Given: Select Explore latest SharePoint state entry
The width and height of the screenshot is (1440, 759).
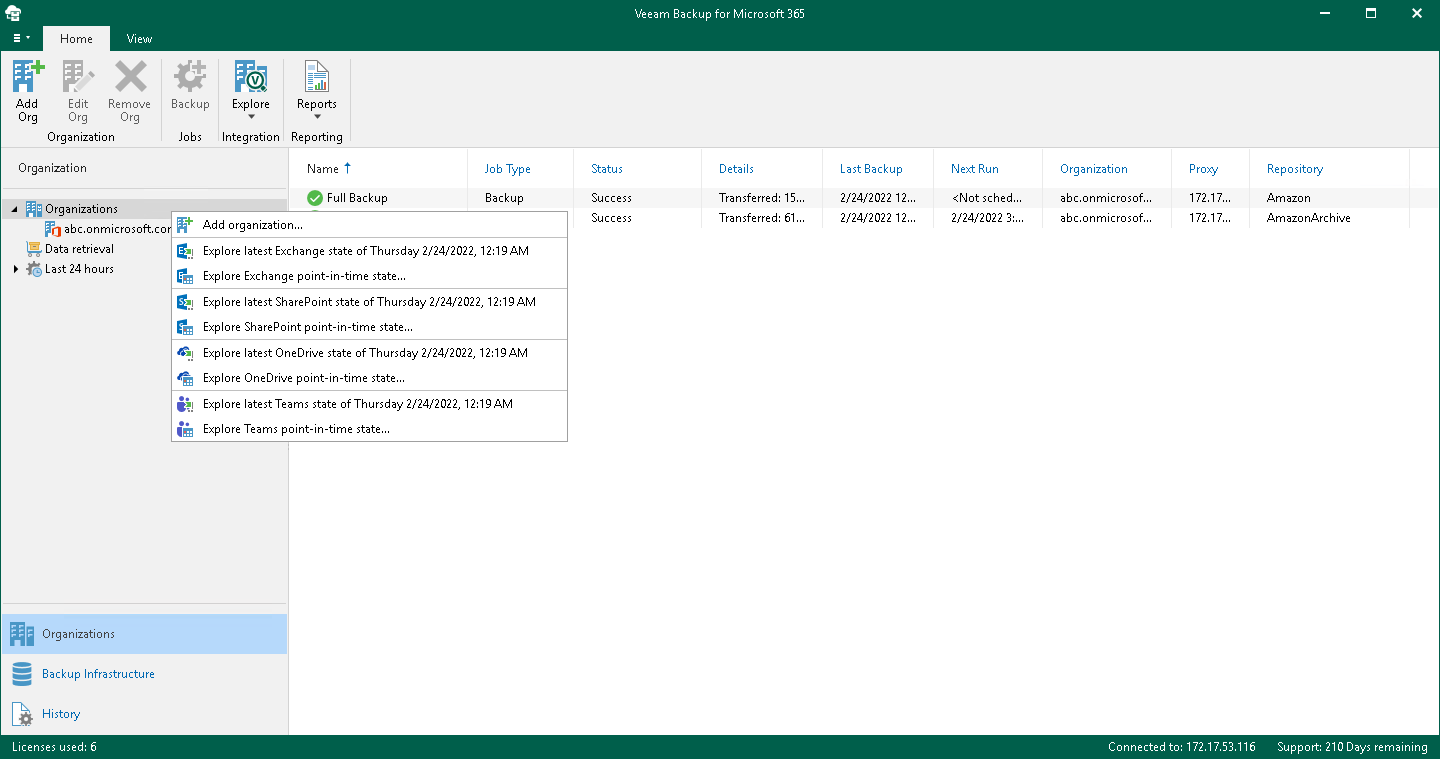Looking at the screenshot, I should (x=369, y=302).
